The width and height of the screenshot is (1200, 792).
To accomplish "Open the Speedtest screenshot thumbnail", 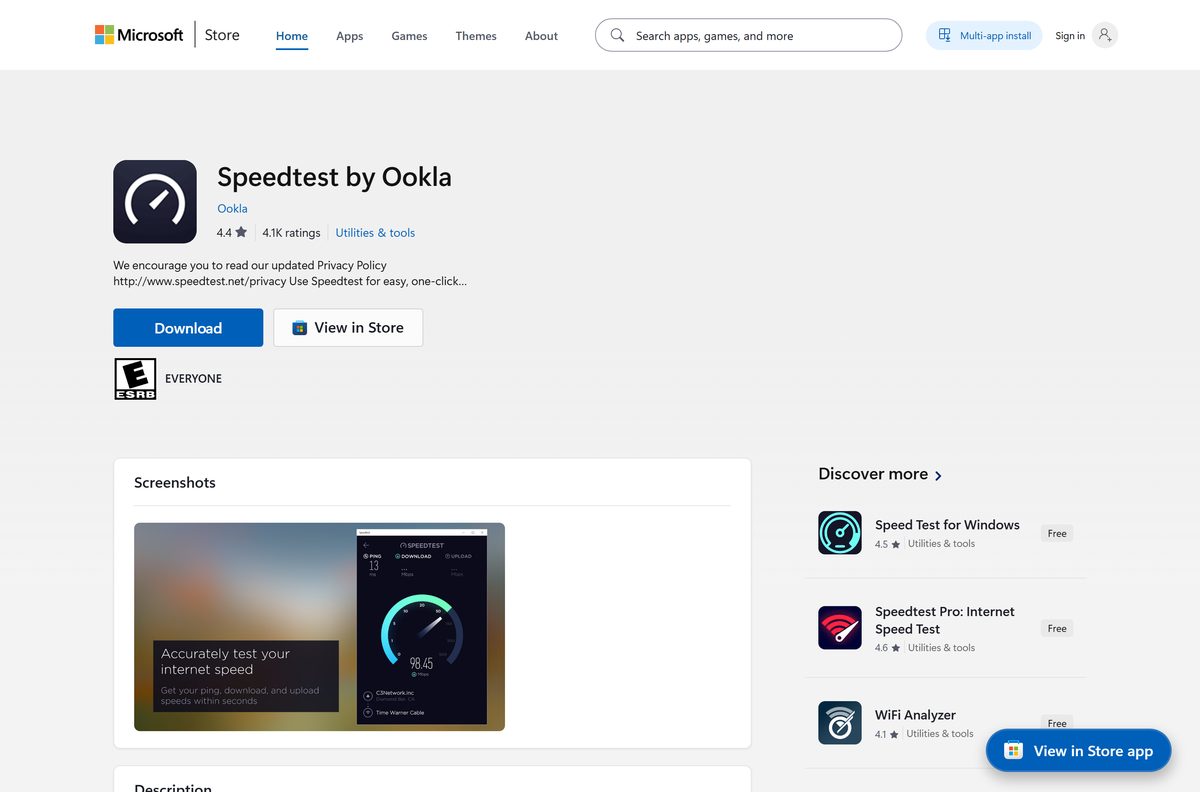I will point(319,627).
